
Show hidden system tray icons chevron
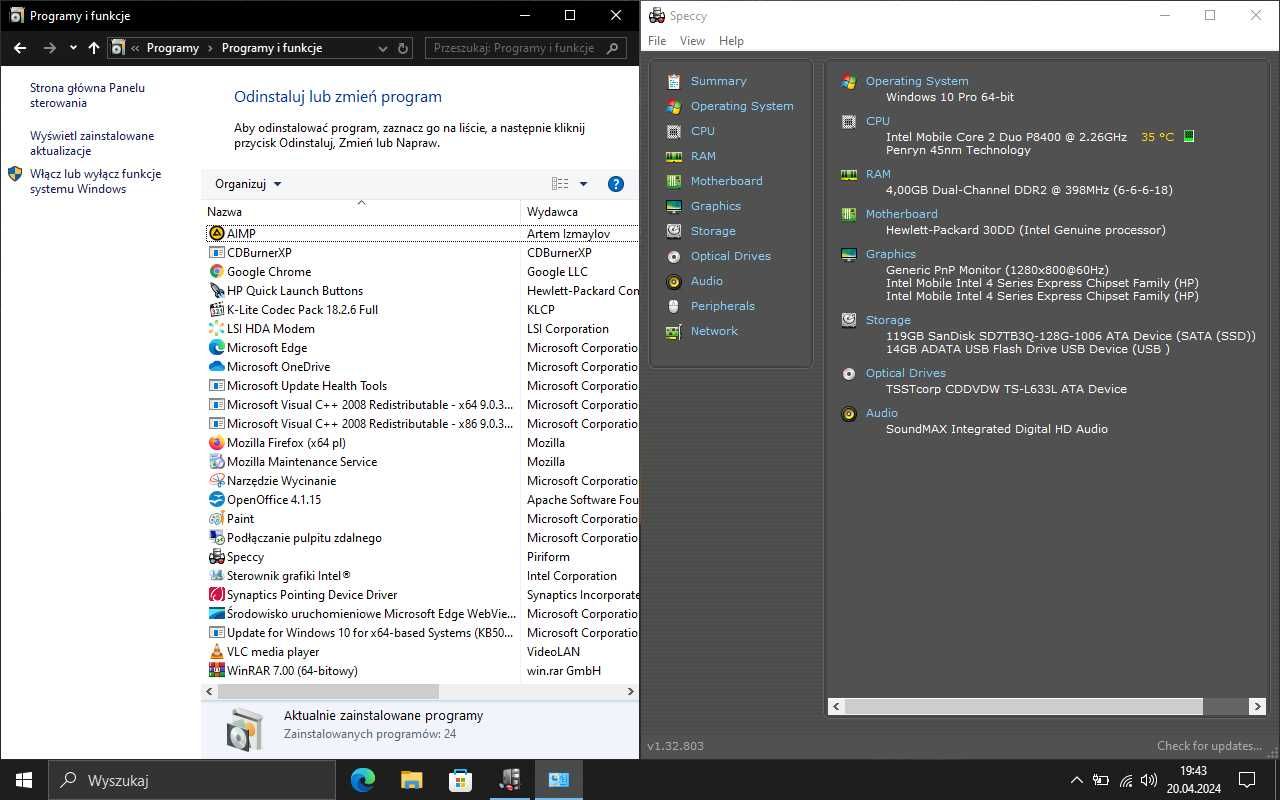click(1076, 780)
